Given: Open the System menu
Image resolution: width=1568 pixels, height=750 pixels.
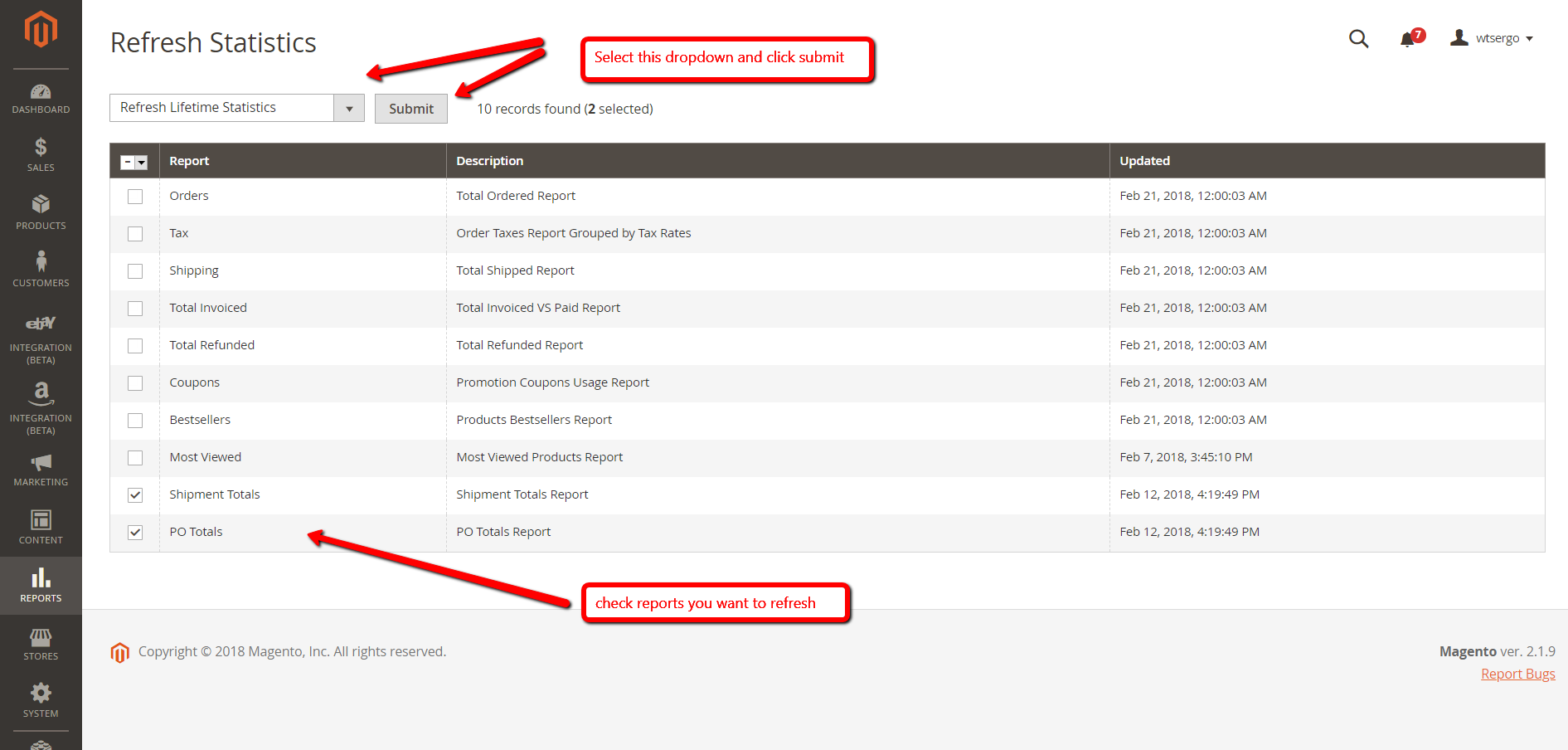Looking at the screenshot, I should click(41, 701).
